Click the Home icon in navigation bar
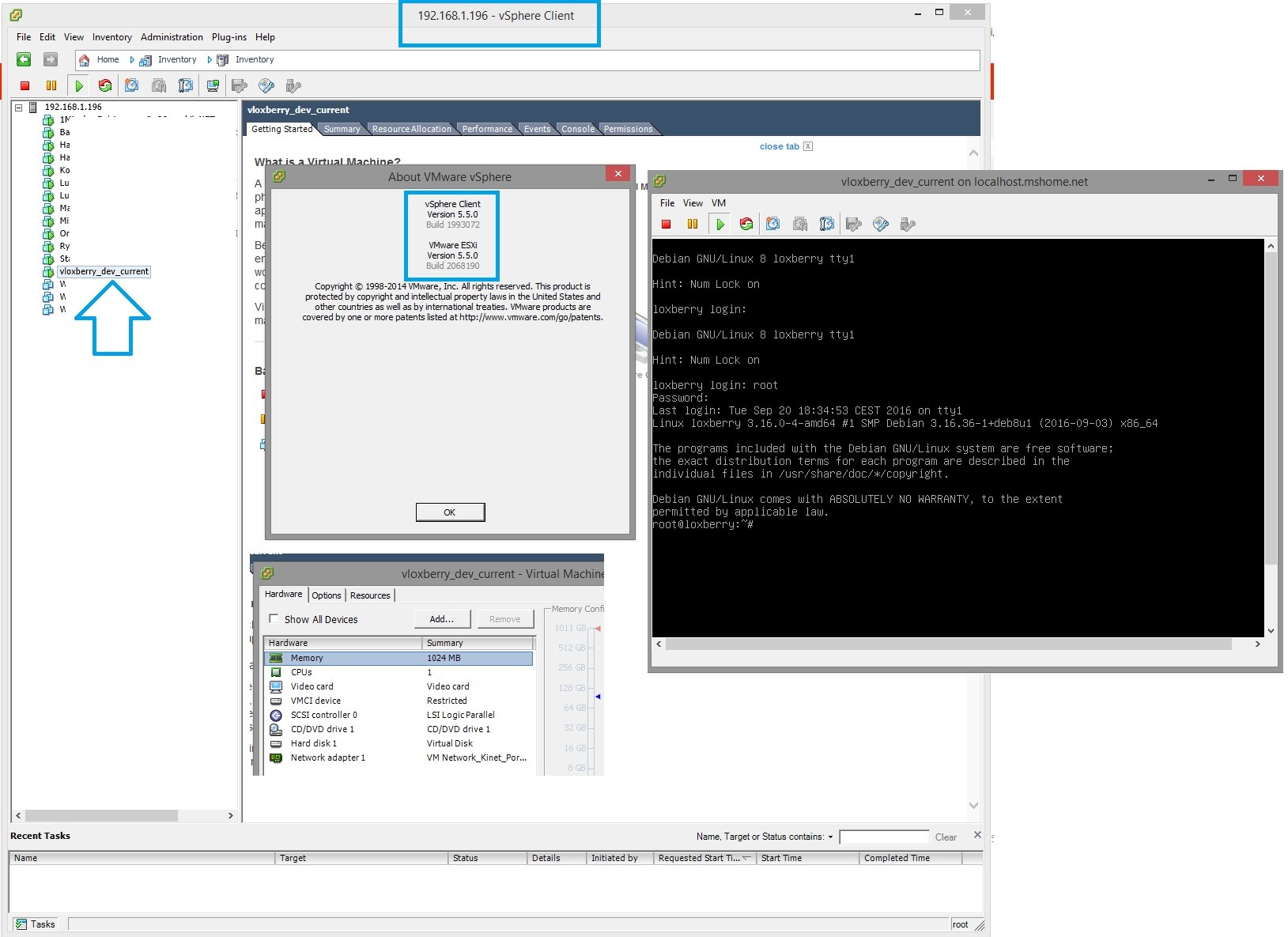 [85, 60]
